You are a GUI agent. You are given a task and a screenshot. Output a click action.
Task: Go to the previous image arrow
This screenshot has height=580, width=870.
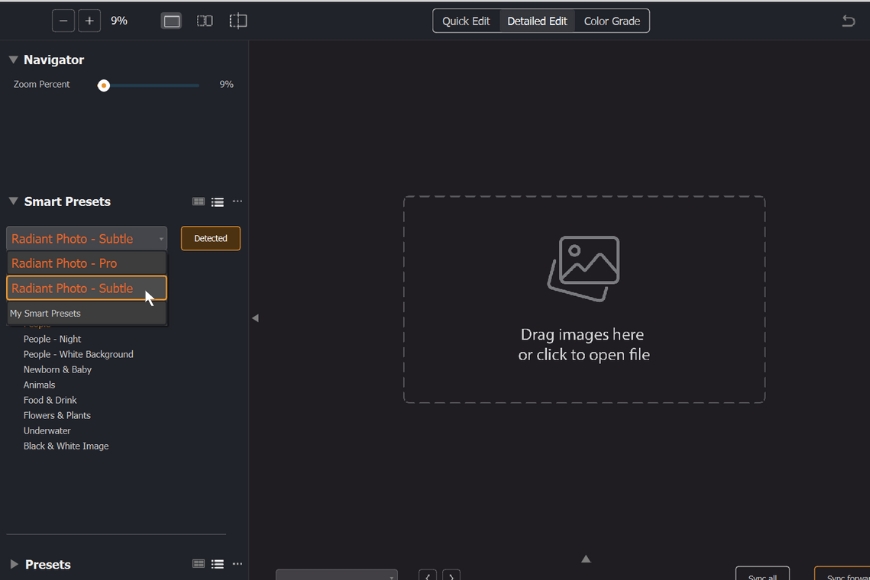point(427,576)
